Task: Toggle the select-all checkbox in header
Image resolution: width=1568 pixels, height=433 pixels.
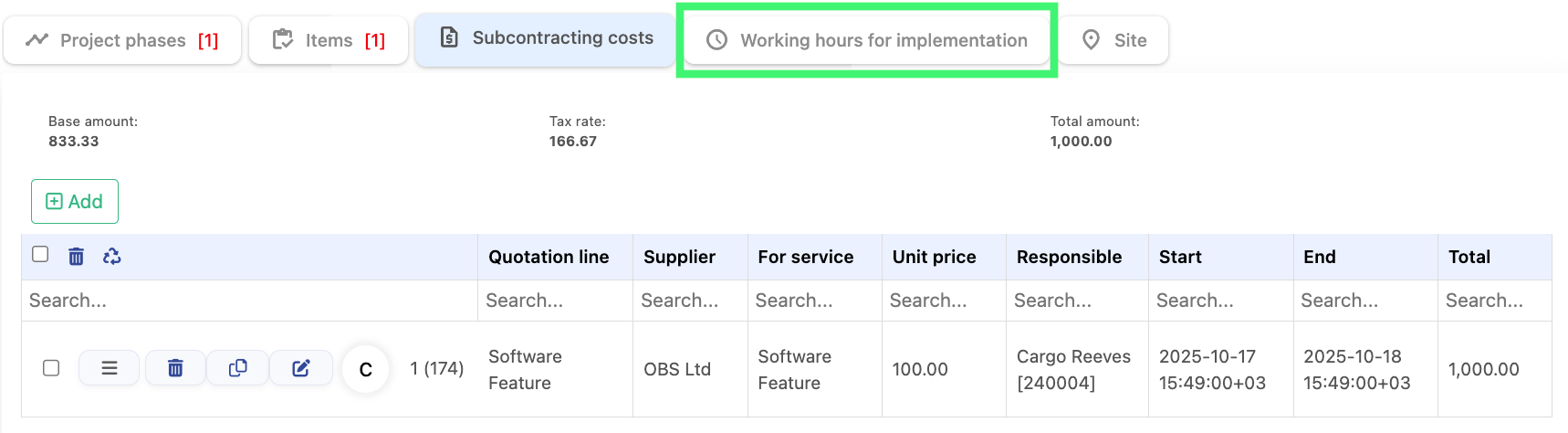Action: point(40,254)
